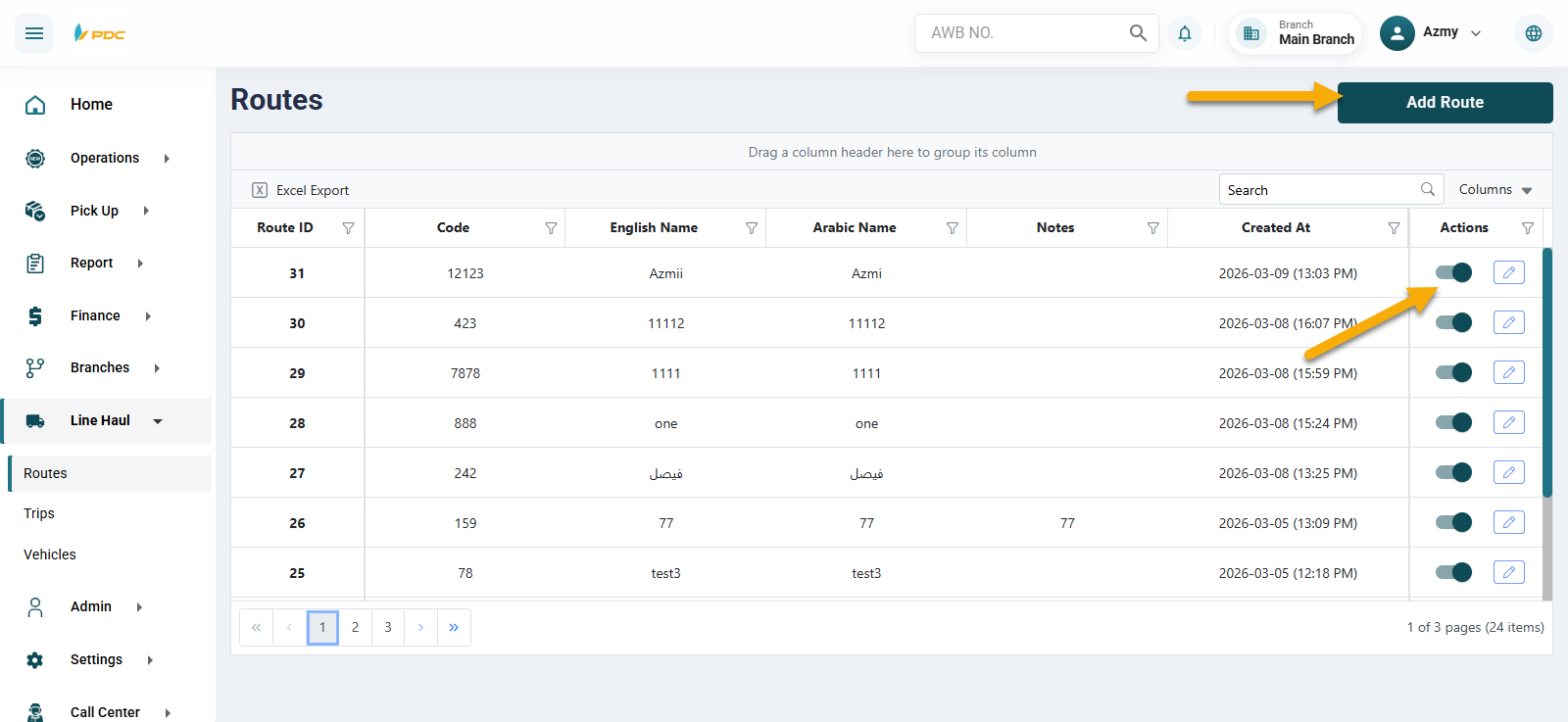Go to Home in the sidebar

(91, 105)
